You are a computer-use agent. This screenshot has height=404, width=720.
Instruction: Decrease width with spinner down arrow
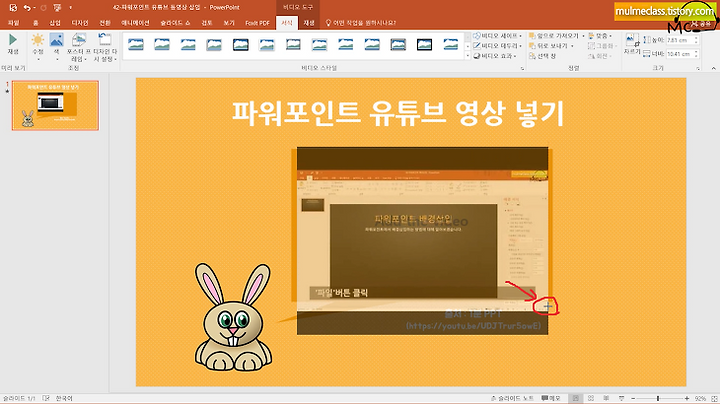[x=696, y=56]
